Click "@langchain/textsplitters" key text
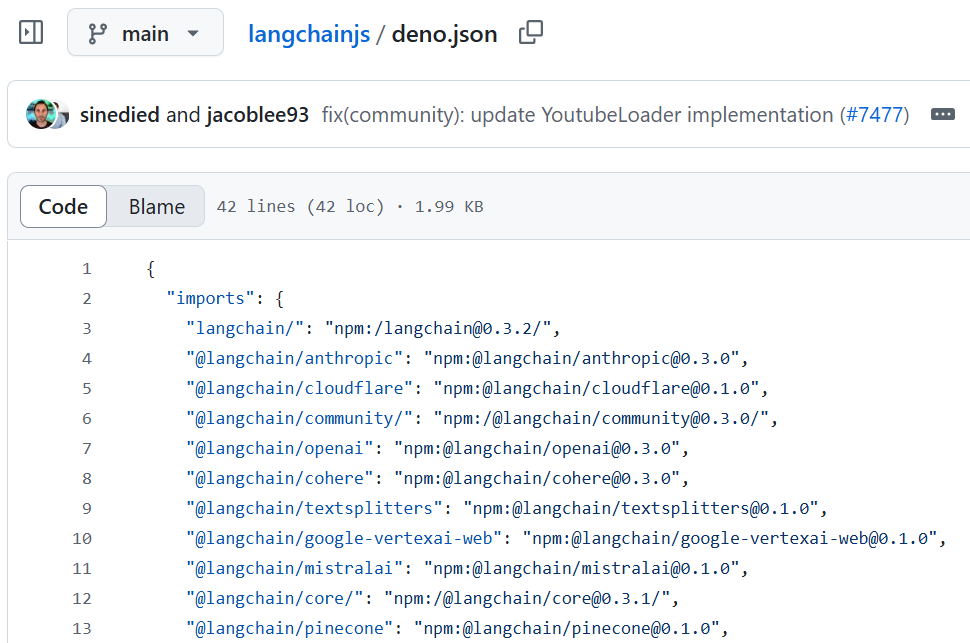Viewport: 970px width, 643px height. [314, 508]
